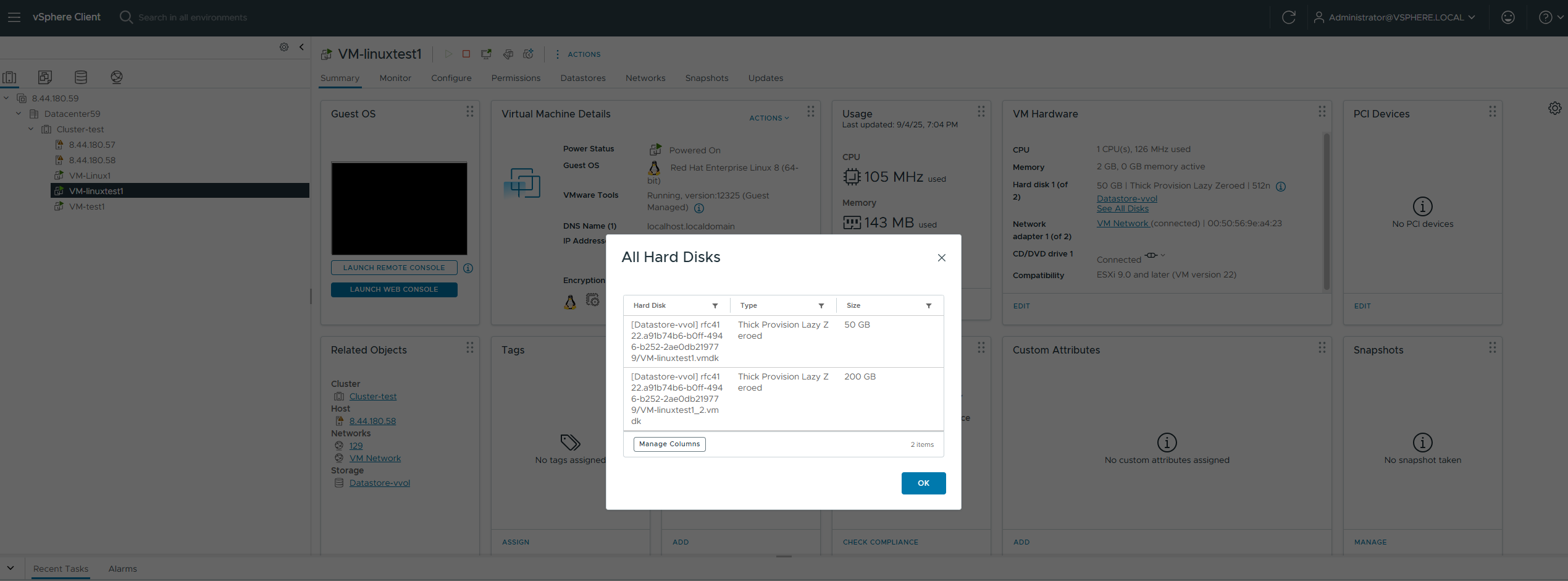Select the Hosts and Clusters inventory view icon
This screenshot has width=1568, height=581.
click(9, 77)
